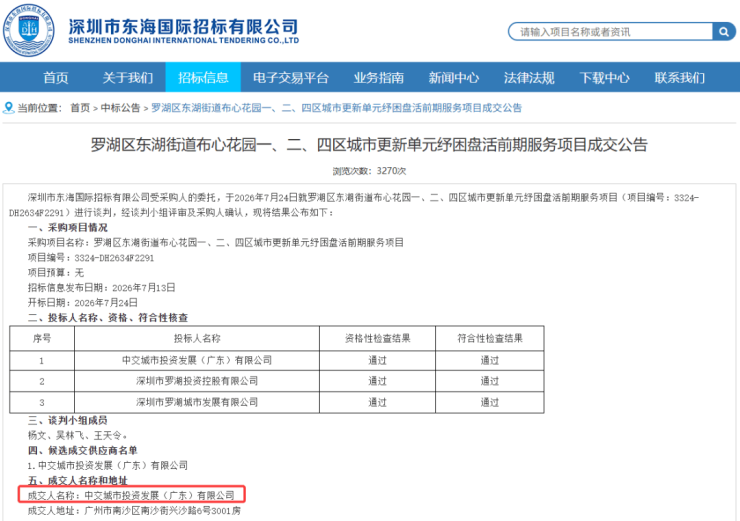Click the heading 二、投标人名称、资格、符合性核查
This screenshot has width=740, height=521.
(x=108, y=318)
